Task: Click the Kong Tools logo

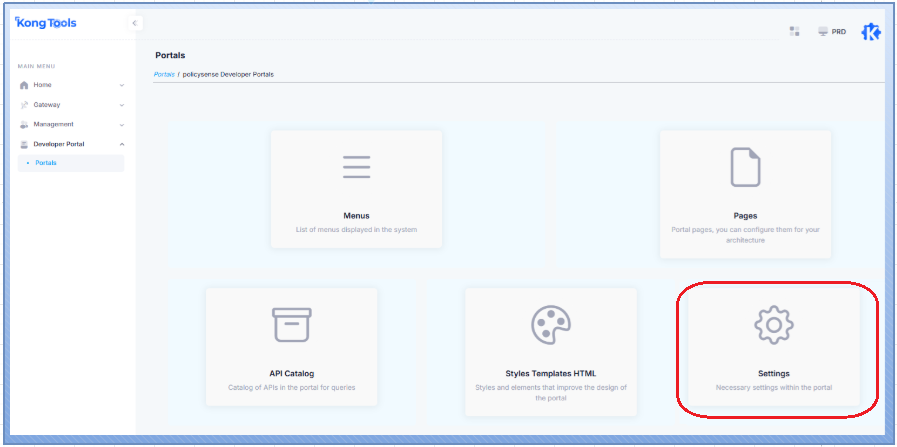Action: [x=46, y=23]
